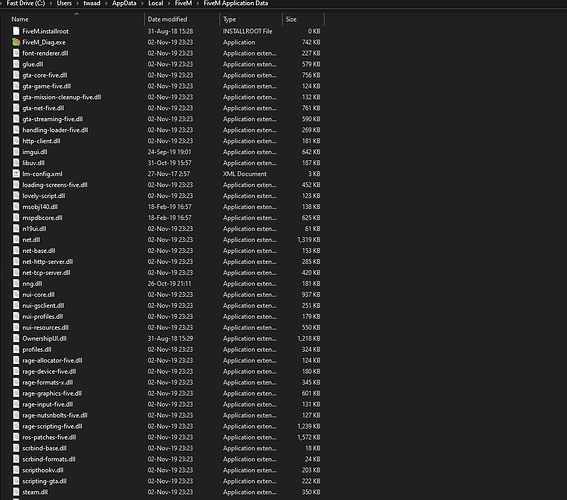
Task: Select the gta-mission-cleanup-five.dll file
Action: tap(62, 97)
